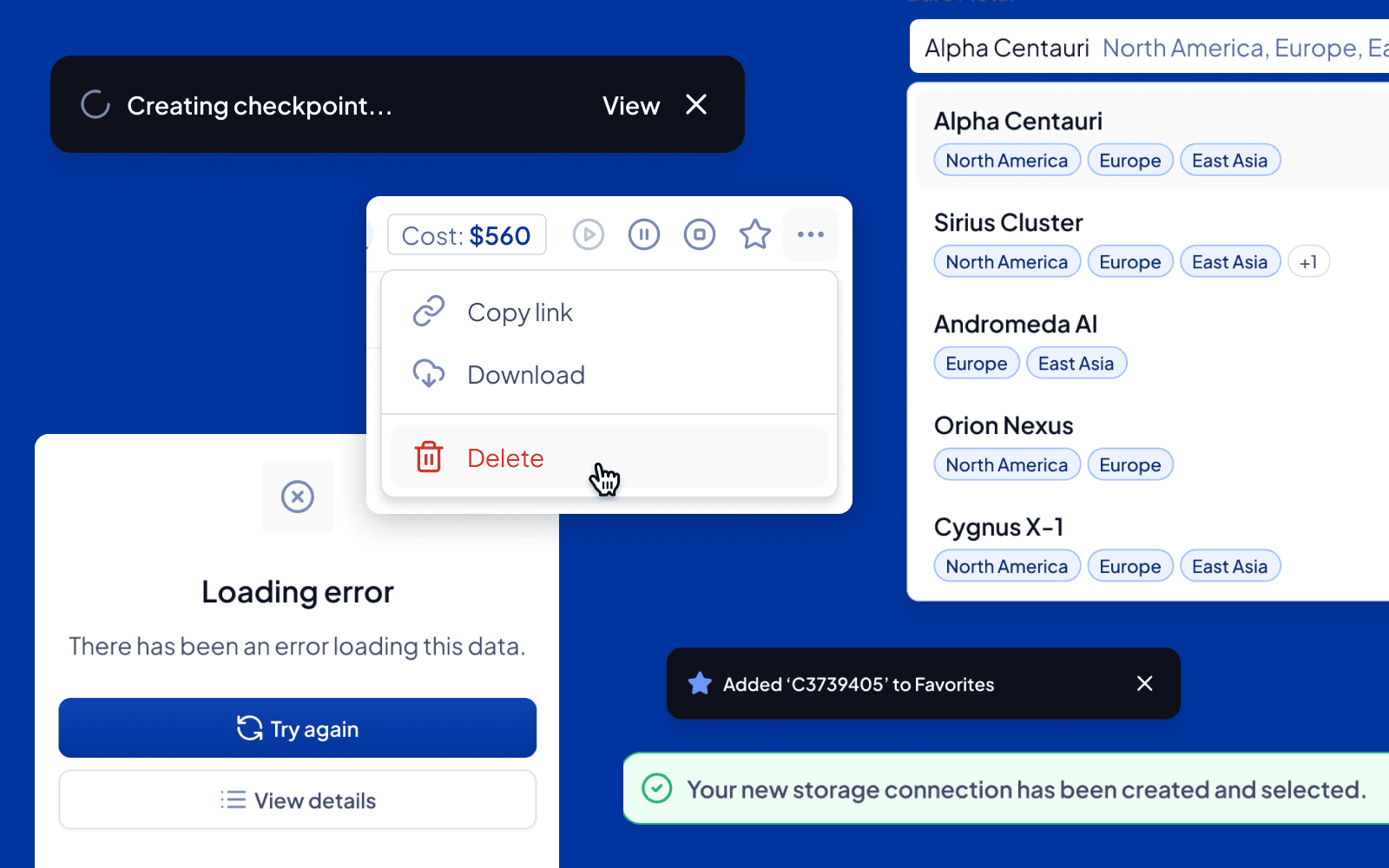This screenshot has width=1389, height=868.
Task: Select 'Delete' from the context menu
Action: (x=505, y=457)
